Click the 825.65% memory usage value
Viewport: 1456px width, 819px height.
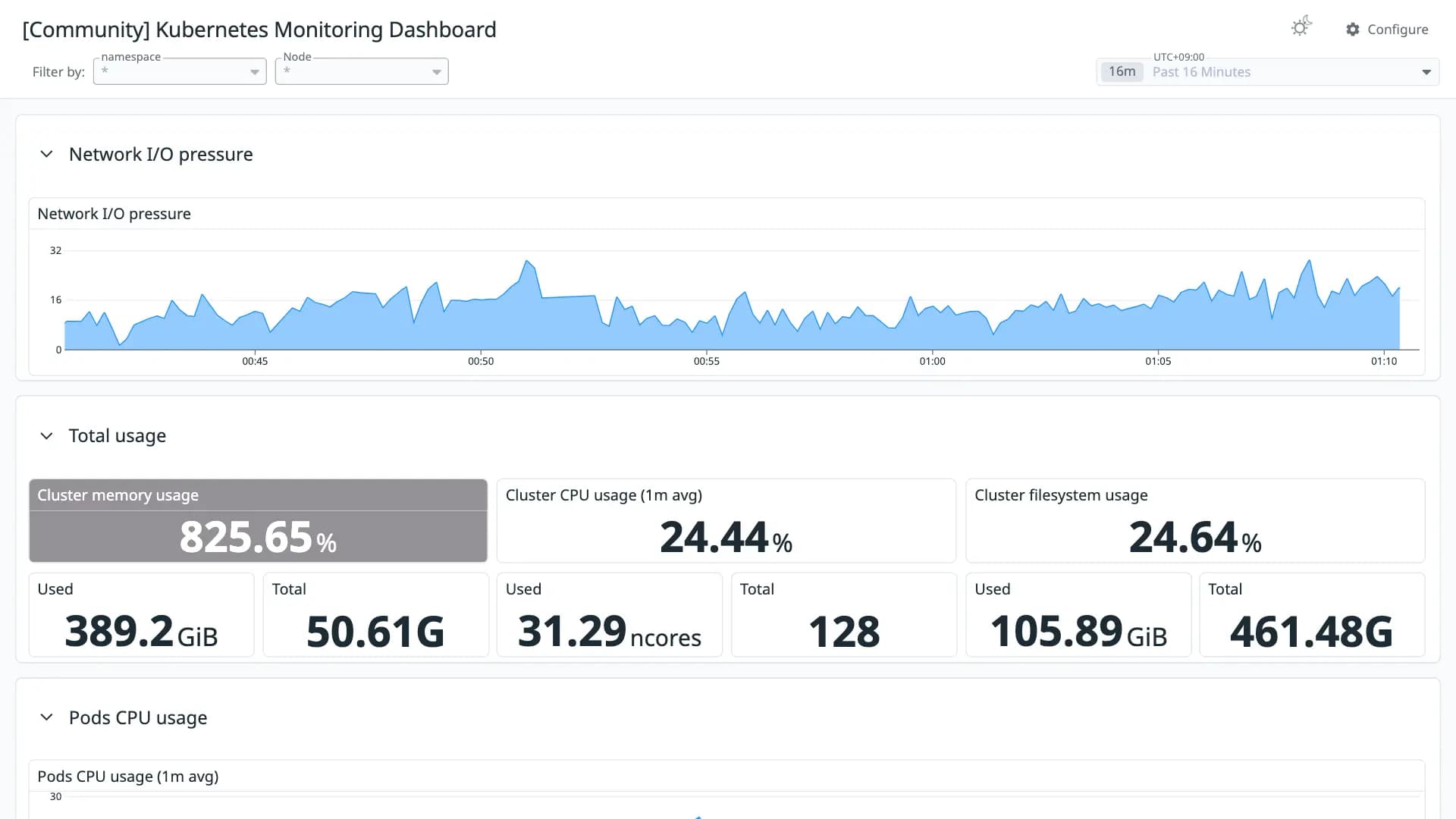(x=258, y=538)
